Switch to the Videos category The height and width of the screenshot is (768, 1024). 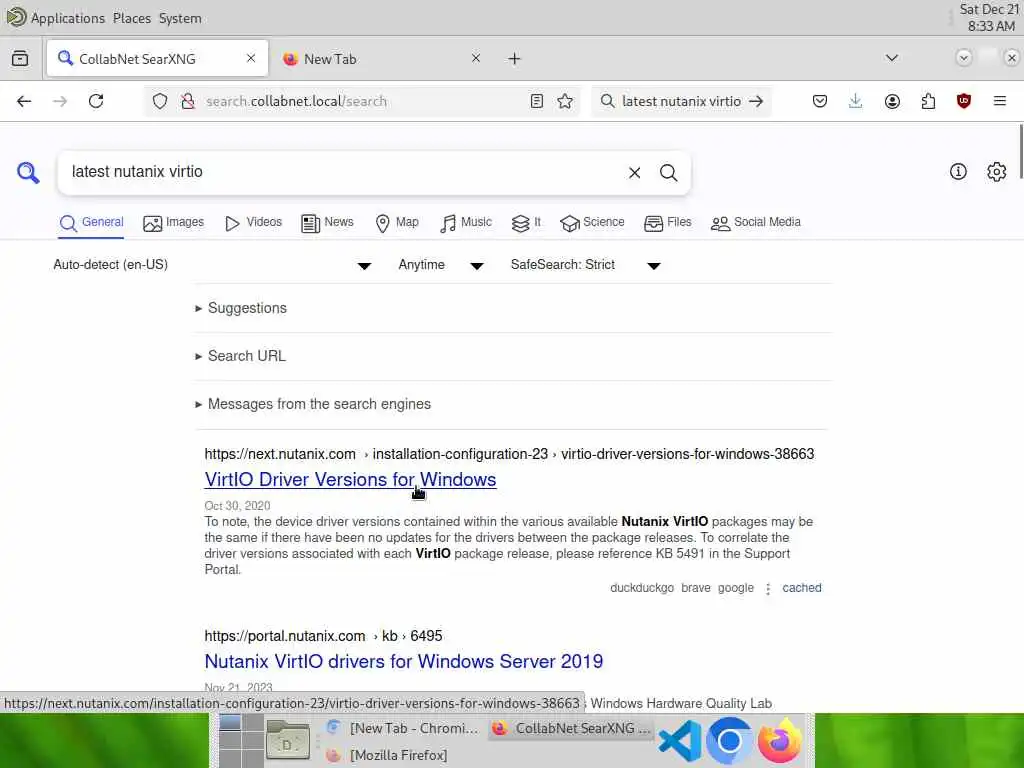[x=253, y=223]
